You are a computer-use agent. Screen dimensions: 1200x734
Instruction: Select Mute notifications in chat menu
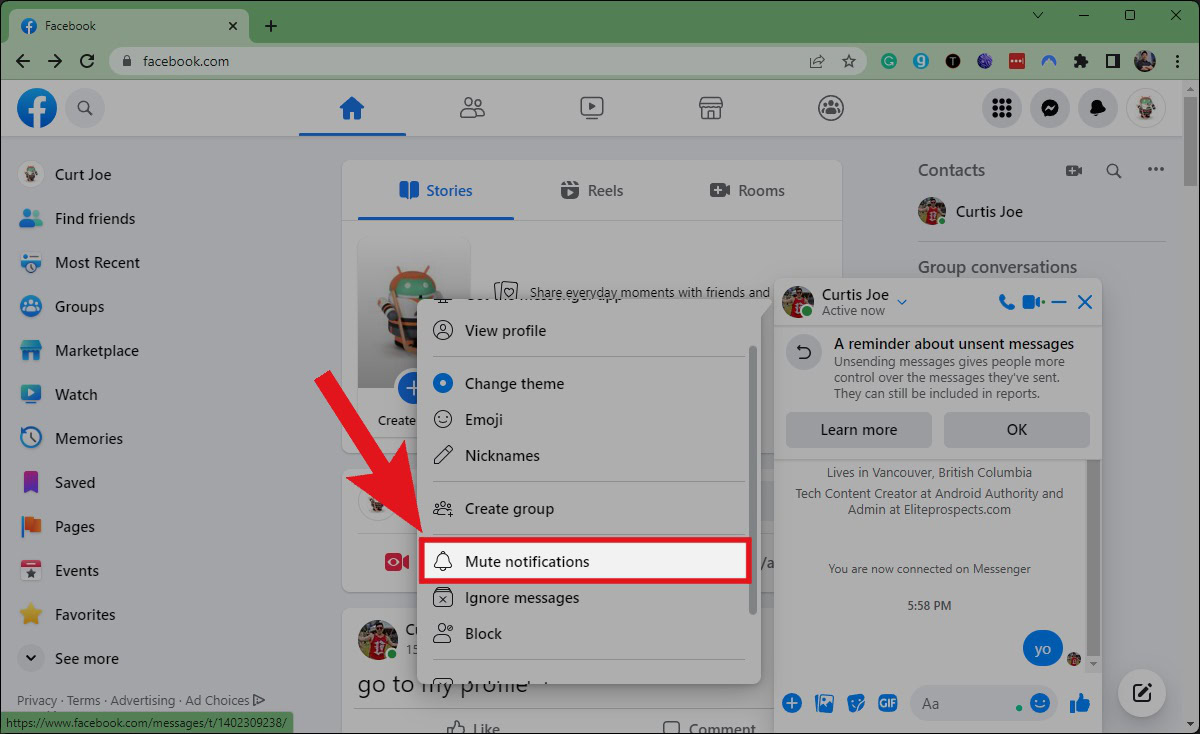[585, 562]
